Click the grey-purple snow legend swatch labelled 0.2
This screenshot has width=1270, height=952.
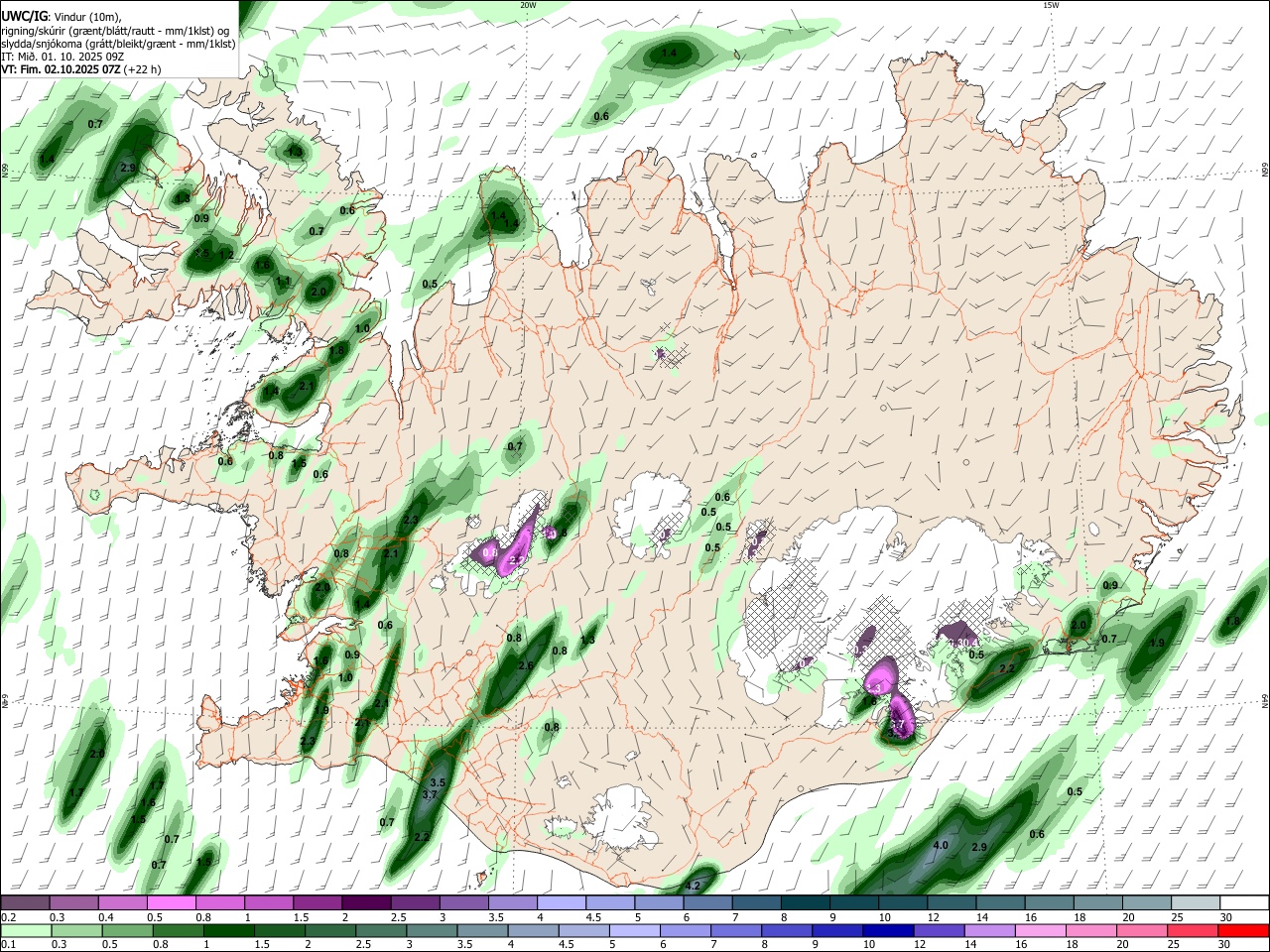26,902
